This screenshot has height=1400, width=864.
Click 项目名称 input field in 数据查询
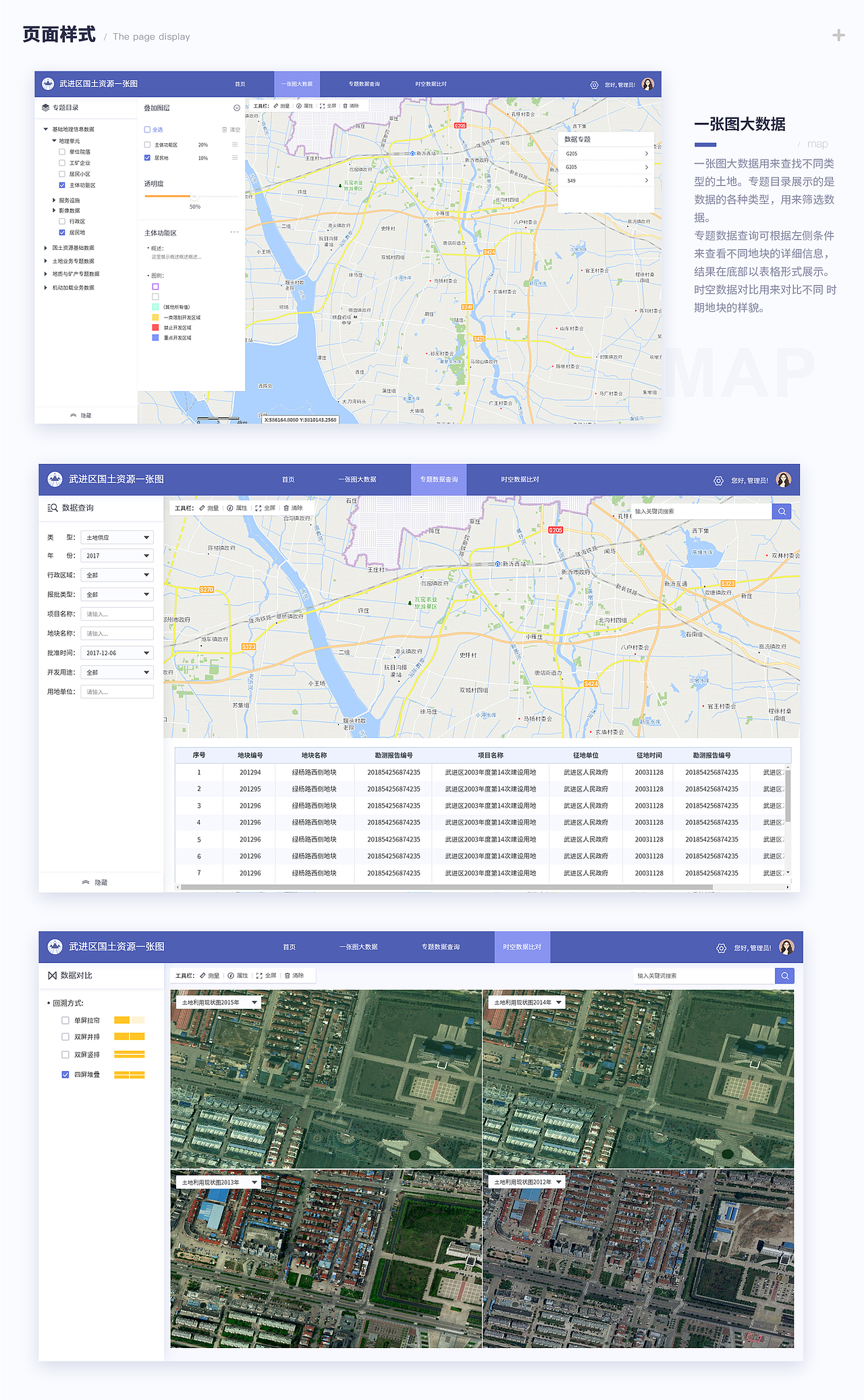pyautogui.click(x=117, y=615)
